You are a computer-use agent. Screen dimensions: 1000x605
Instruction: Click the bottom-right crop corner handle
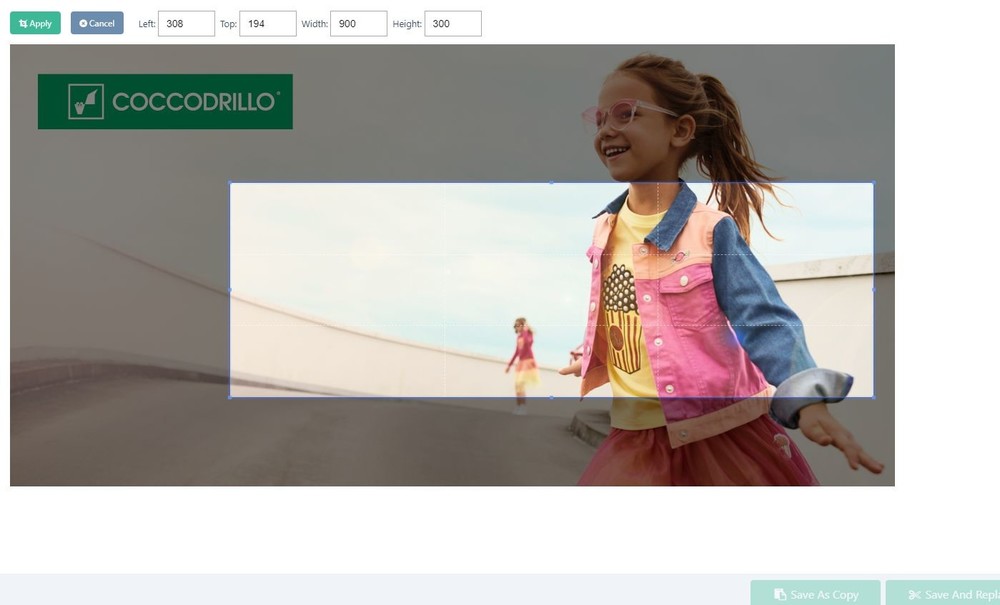point(873,397)
